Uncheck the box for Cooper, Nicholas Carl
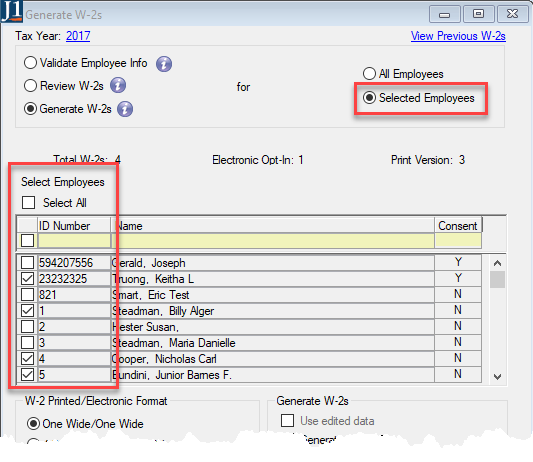The width and height of the screenshot is (533, 462). click(28, 359)
